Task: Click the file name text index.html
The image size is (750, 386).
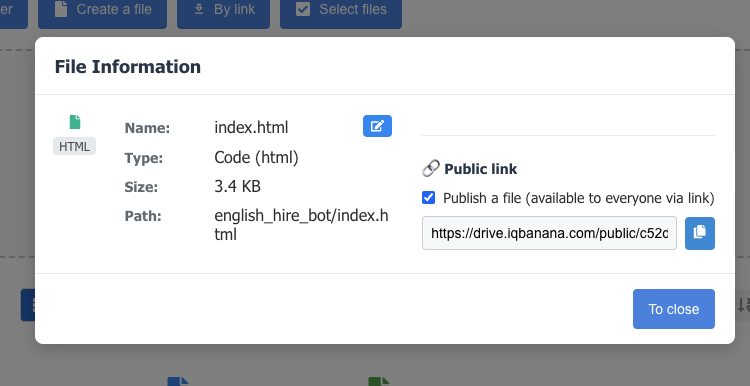Action: point(251,128)
